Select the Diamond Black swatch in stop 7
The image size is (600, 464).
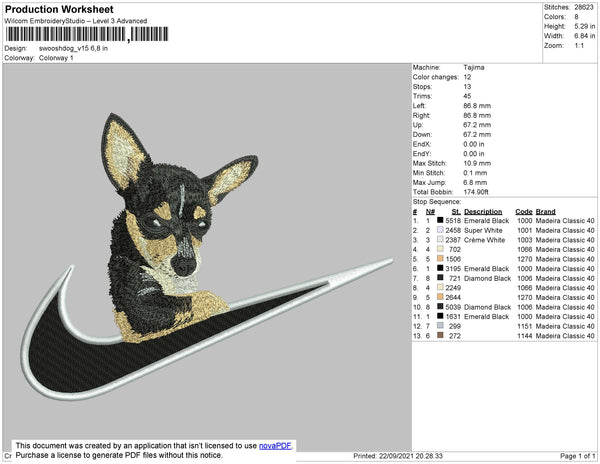tap(440, 278)
